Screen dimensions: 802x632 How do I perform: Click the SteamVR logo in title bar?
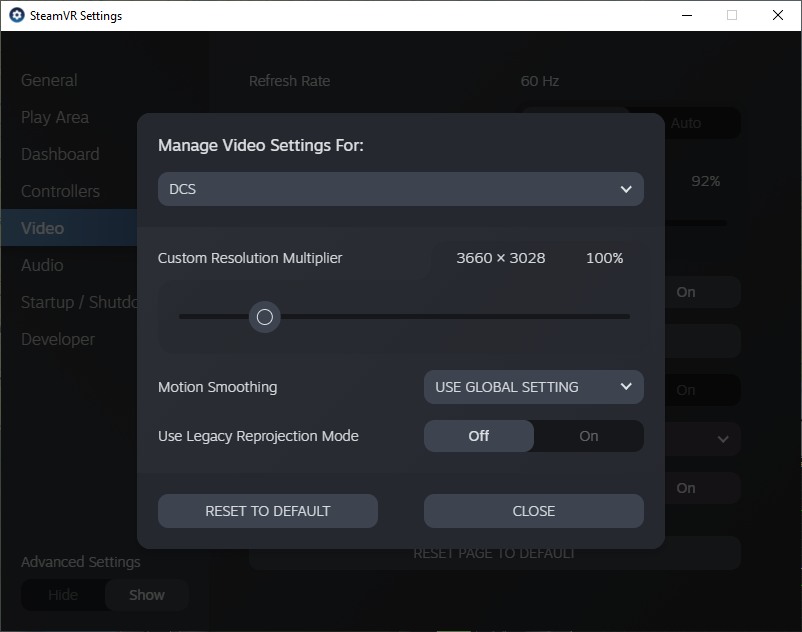(17, 15)
